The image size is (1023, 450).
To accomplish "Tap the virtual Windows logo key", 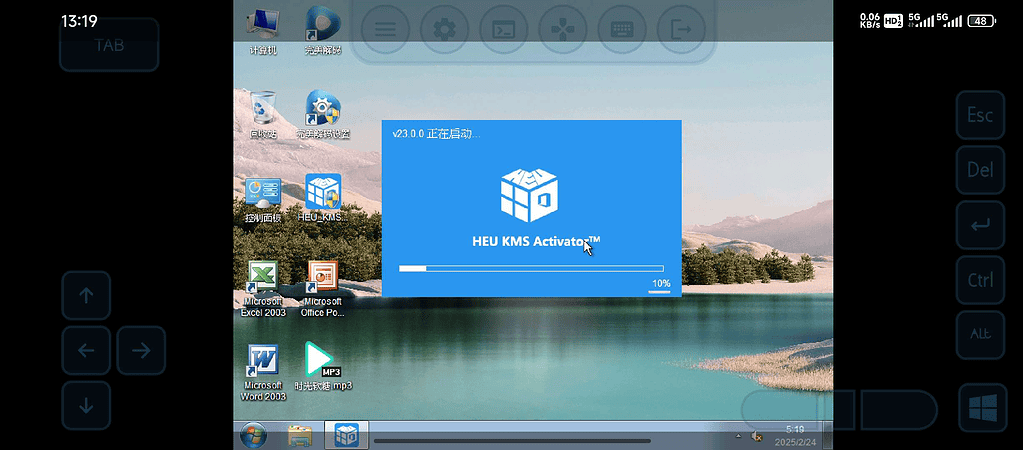I will pyautogui.click(x=983, y=408).
